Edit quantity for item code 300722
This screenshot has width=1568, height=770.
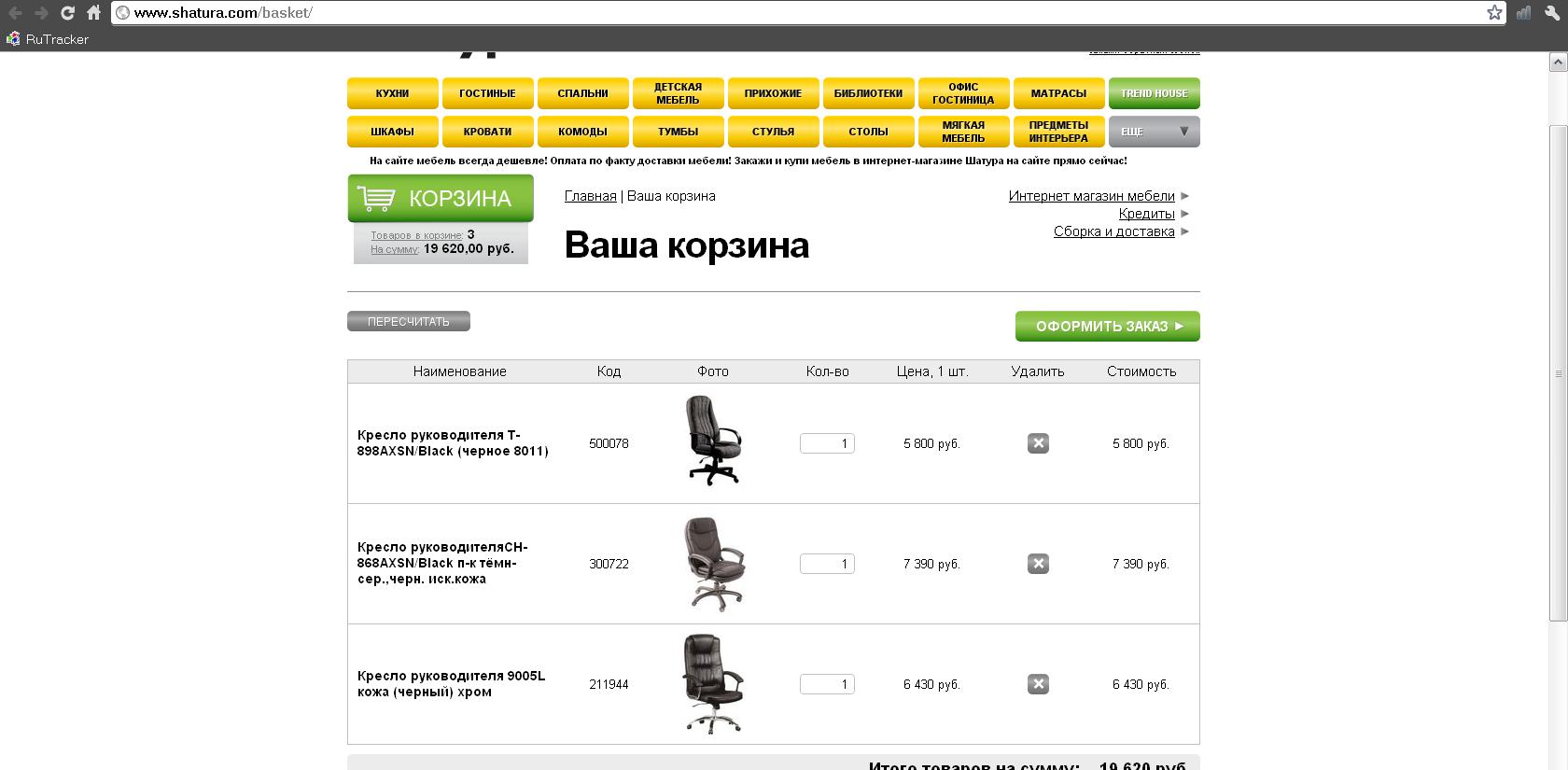pyautogui.click(x=827, y=564)
